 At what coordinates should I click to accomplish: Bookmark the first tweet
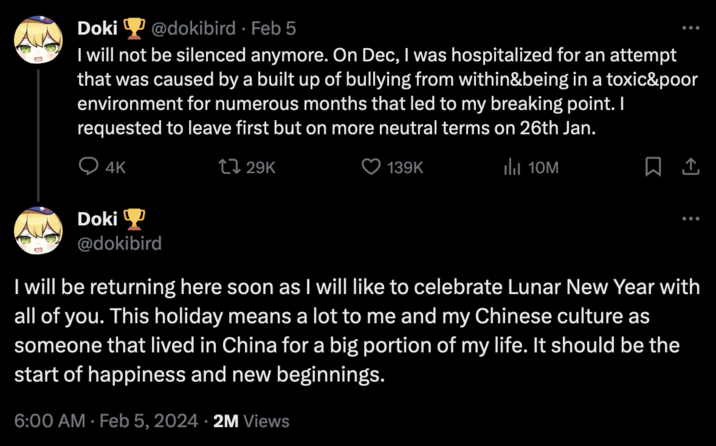tap(654, 168)
